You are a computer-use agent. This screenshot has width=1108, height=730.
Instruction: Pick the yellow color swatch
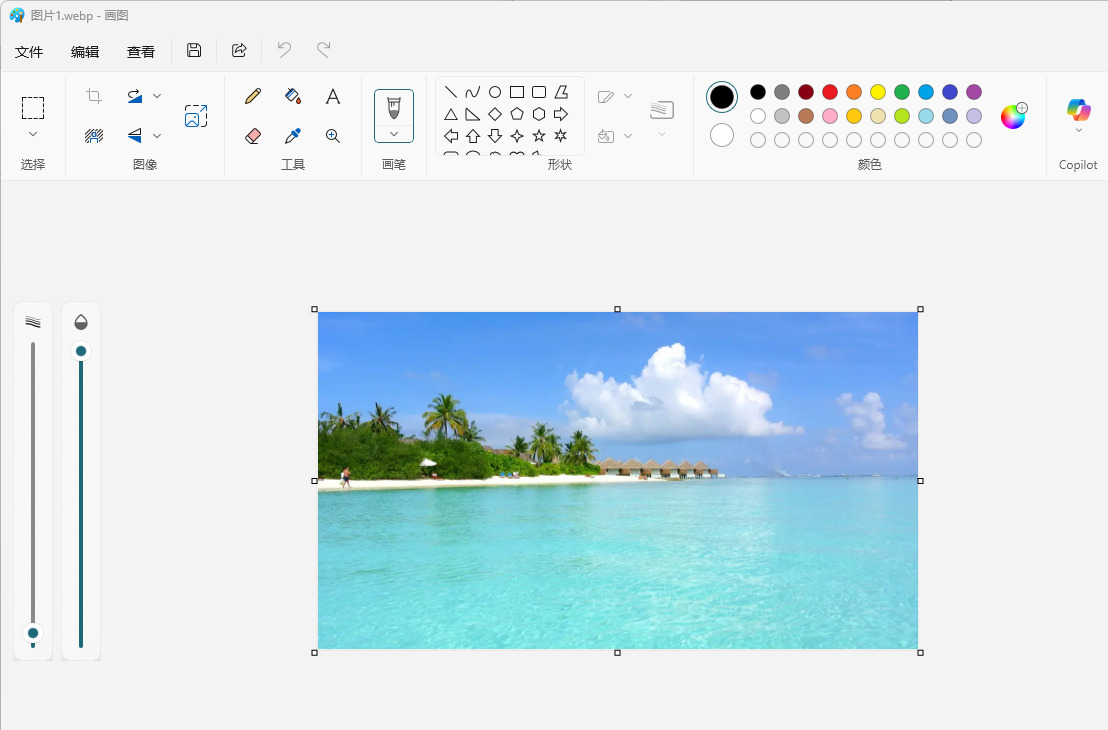click(x=878, y=92)
